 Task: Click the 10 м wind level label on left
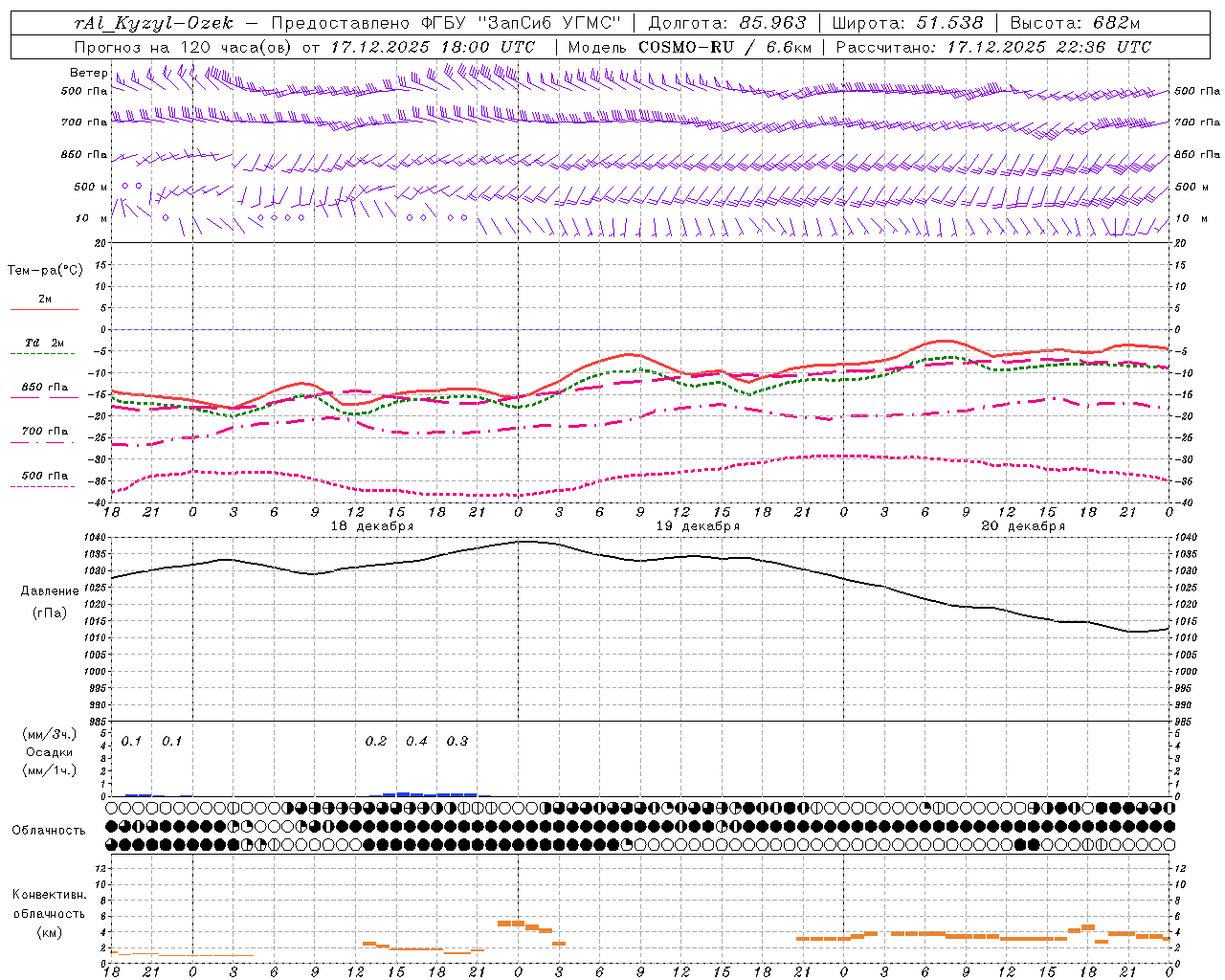point(92,218)
